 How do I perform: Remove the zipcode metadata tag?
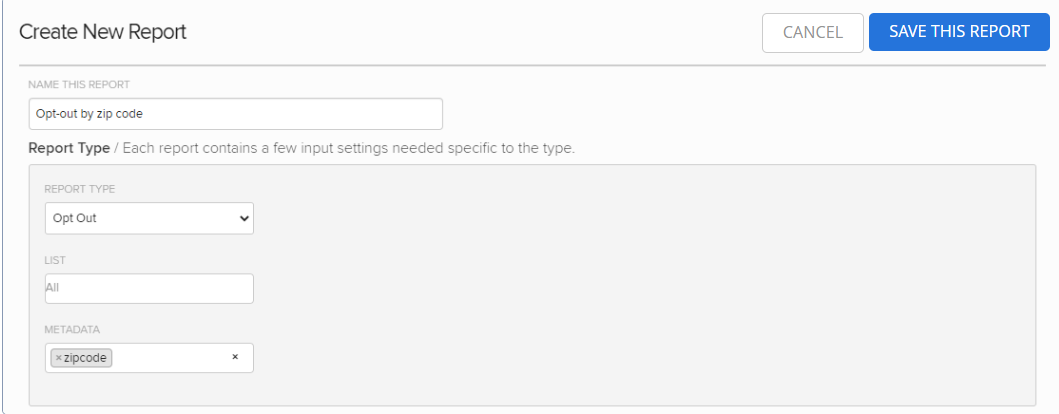(x=58, y=358)
